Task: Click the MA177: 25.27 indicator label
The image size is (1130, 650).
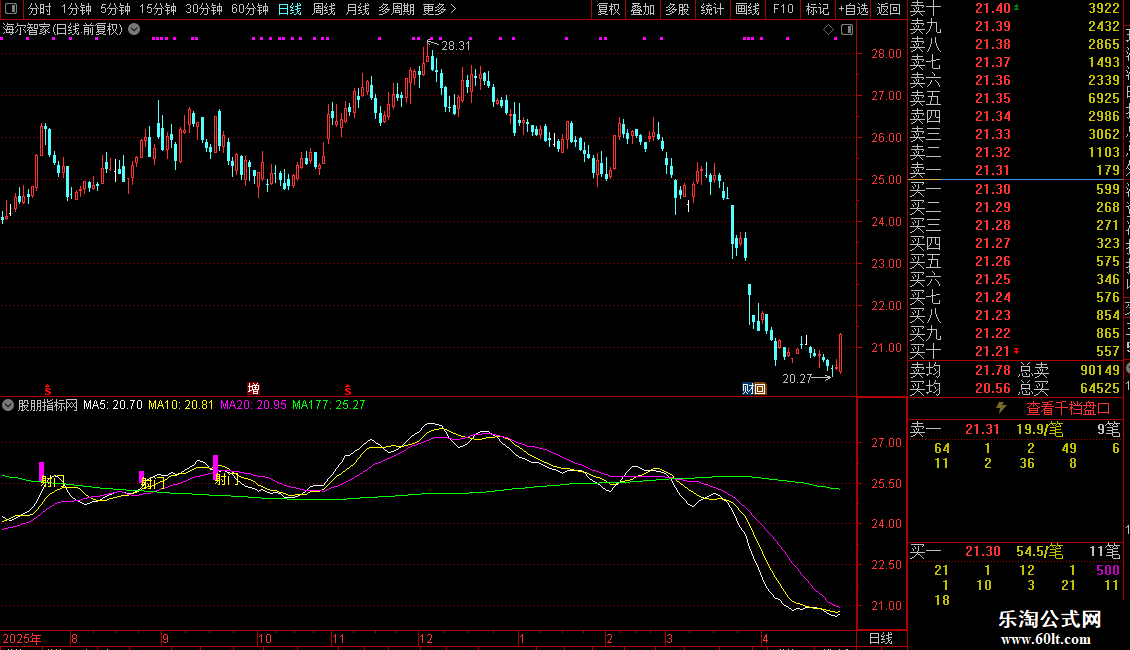Action: pos(329,405)
